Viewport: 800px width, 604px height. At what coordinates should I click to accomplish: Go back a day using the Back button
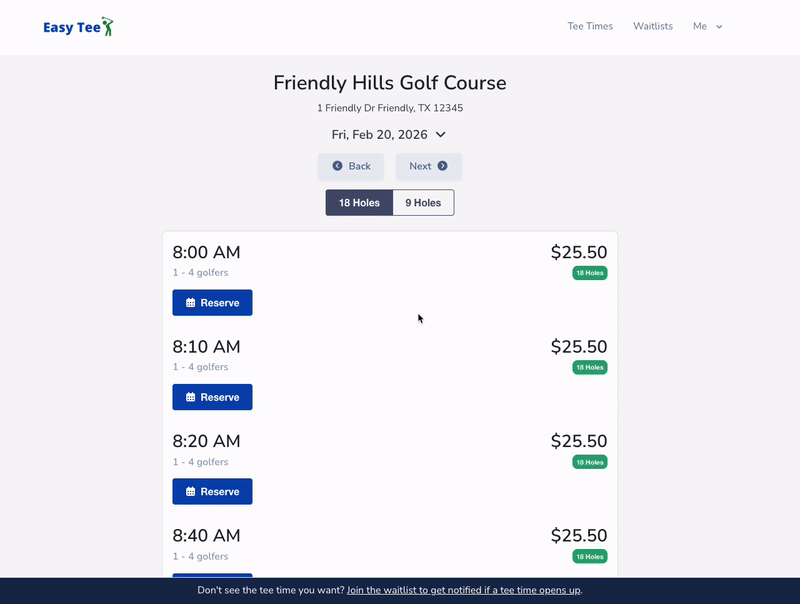(x=351, y=166)
